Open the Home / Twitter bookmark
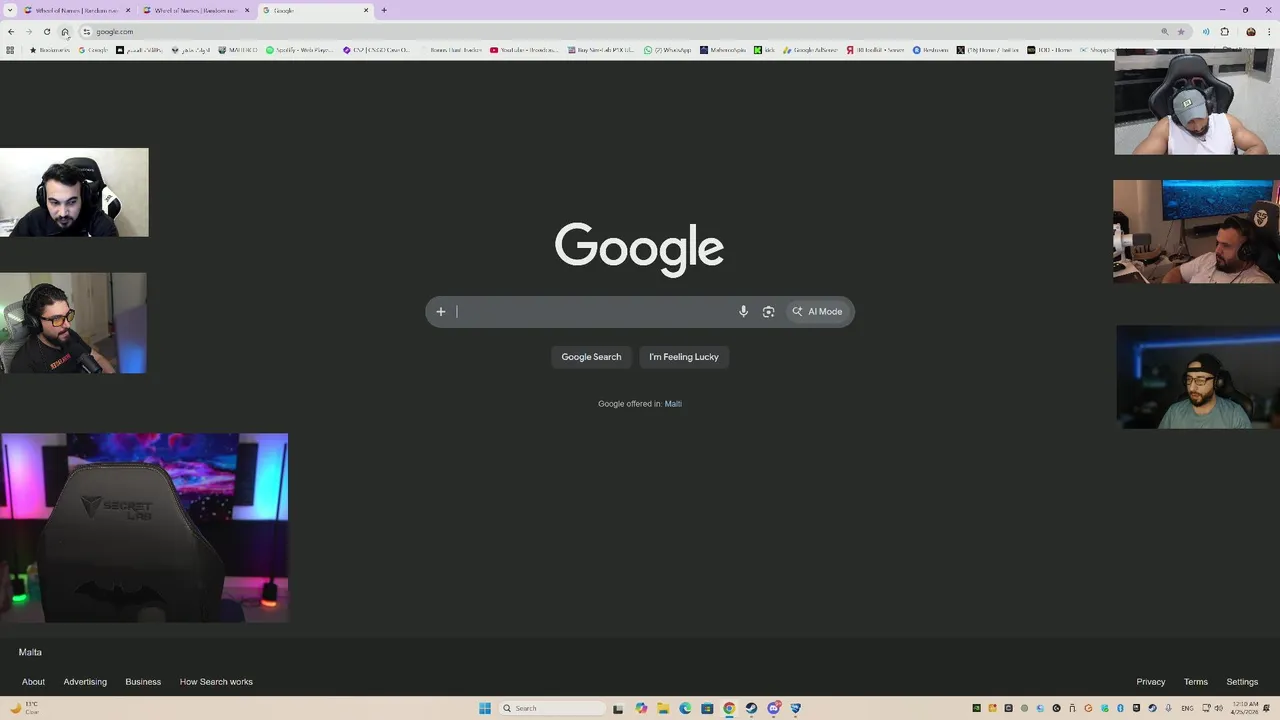The image size is (1280, 720). coord(988,50)
